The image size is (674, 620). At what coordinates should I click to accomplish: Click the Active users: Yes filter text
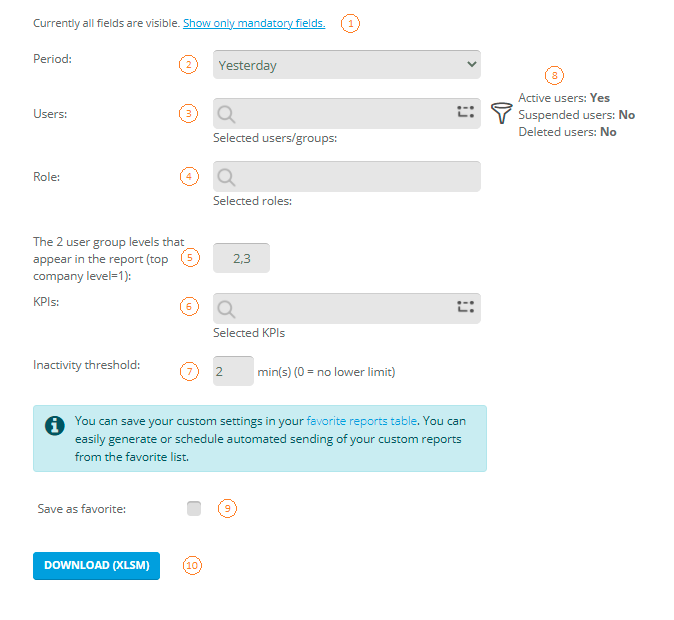click(x=564, y=98)
